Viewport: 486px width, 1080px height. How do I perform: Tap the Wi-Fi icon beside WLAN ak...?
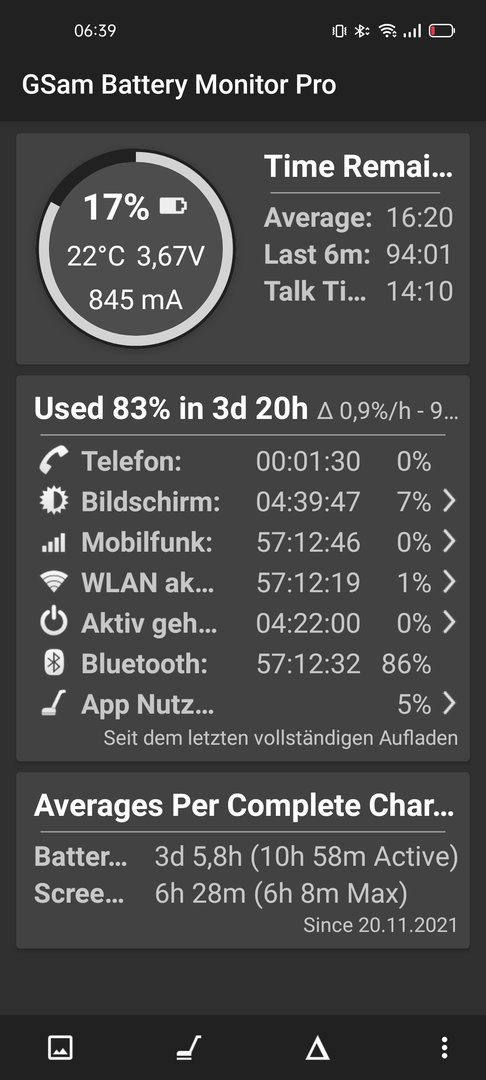pos(54,583)
